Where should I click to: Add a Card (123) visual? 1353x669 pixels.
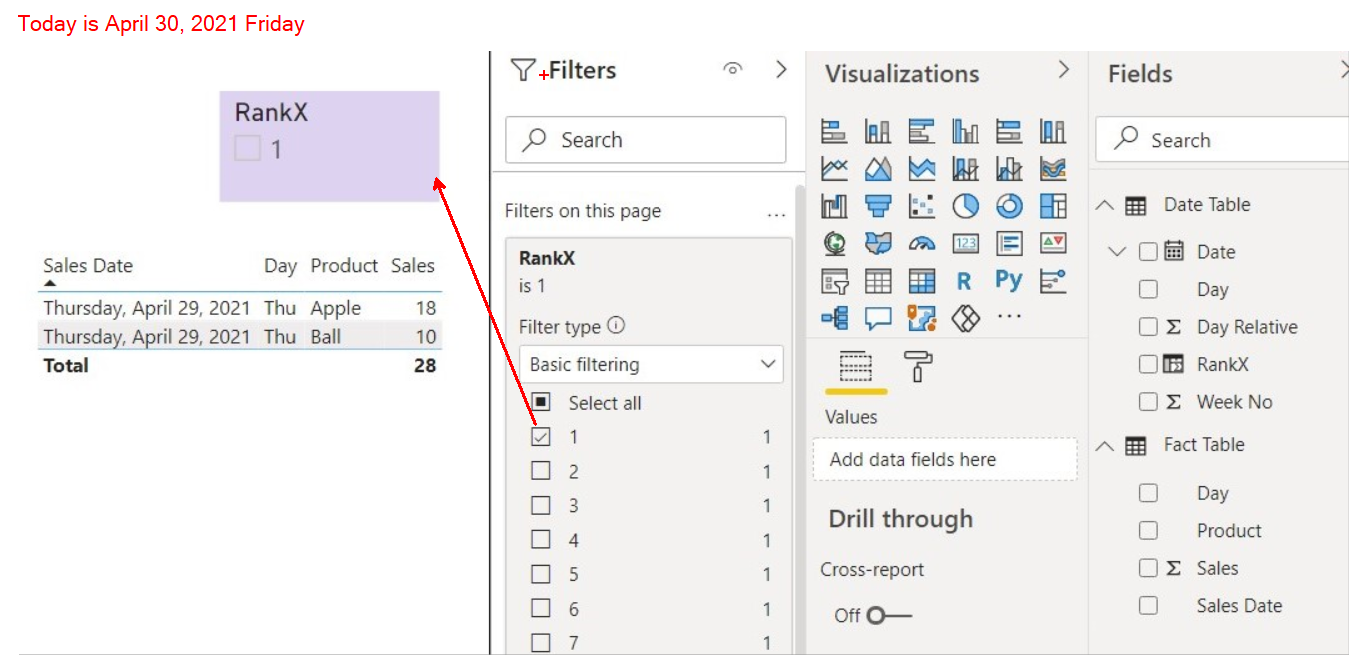point(965,243)
